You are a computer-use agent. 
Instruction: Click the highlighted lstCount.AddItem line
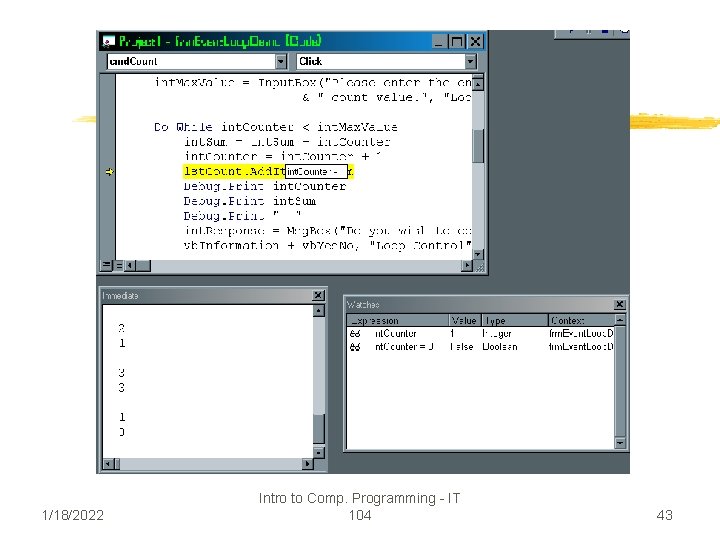[268, 172]
